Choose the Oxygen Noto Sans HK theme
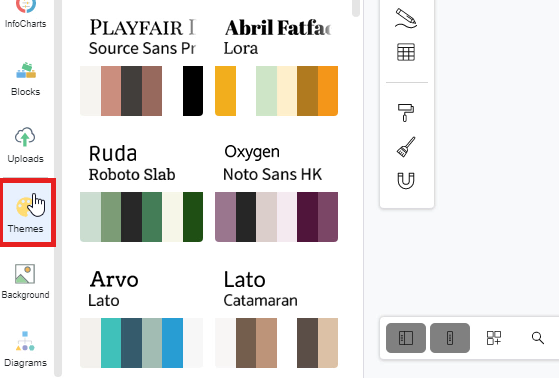 coord(276,192)
